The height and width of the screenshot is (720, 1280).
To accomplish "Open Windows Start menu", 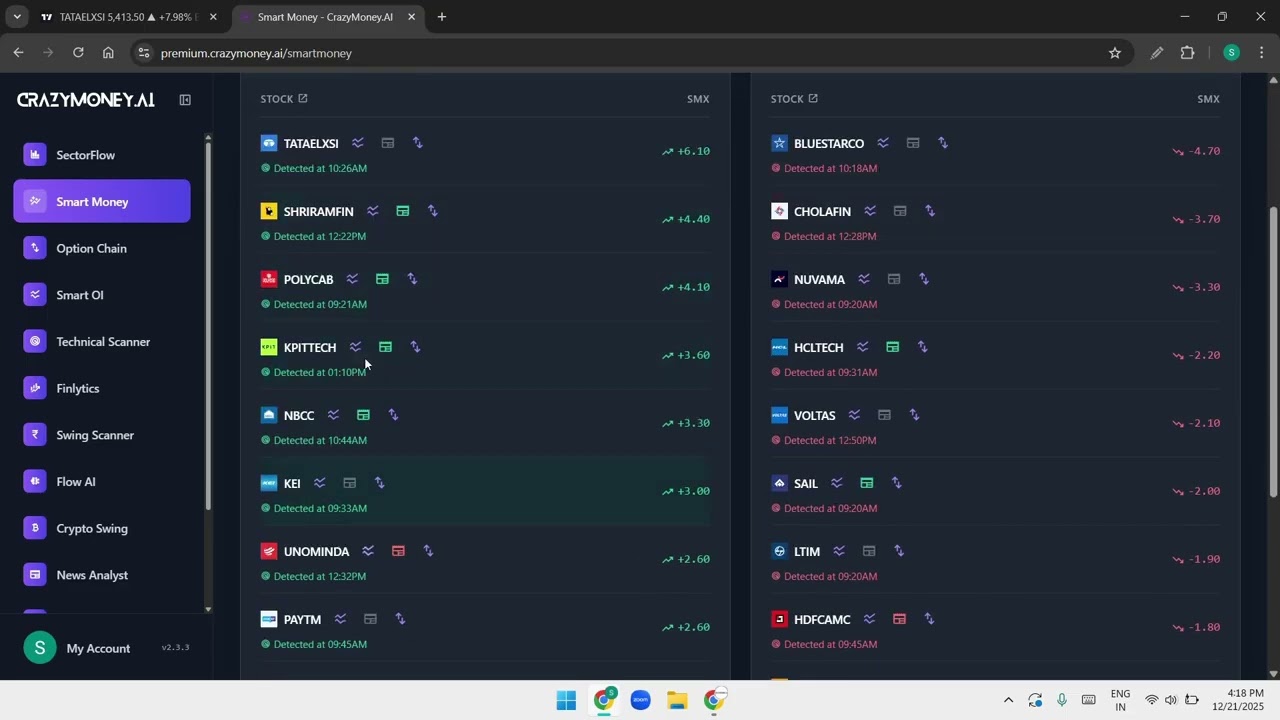I will coord(566,700).
